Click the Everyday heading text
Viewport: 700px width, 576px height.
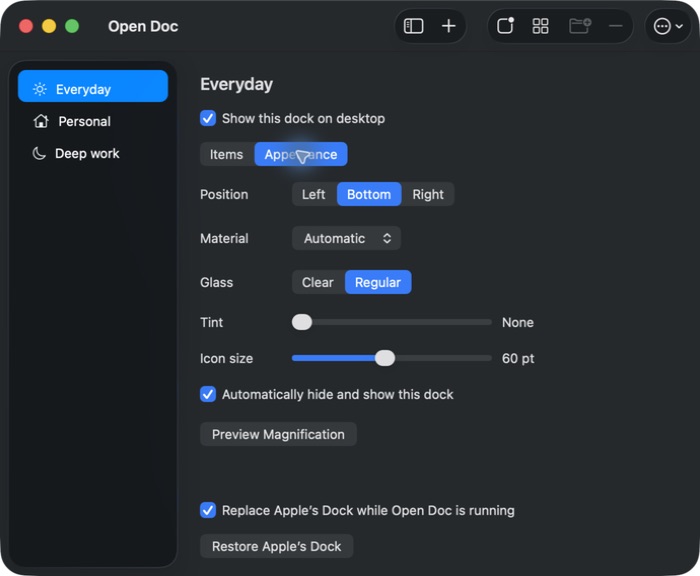236,85
